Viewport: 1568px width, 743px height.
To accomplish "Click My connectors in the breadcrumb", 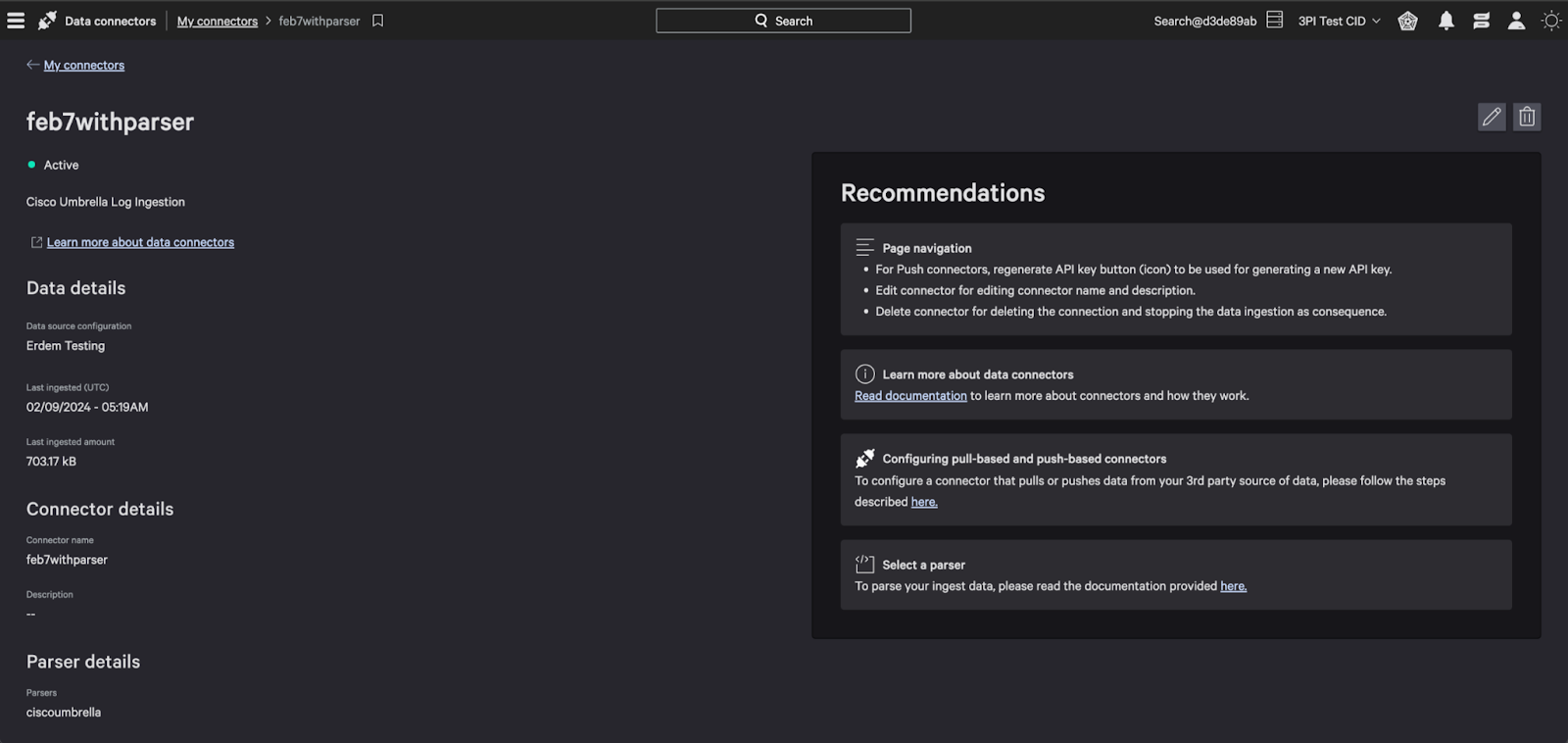I will [217, 21].
